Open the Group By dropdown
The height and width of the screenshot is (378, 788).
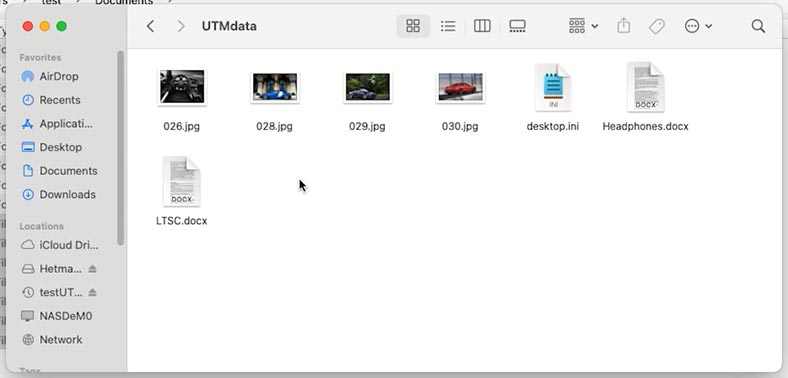coord(583,26)
